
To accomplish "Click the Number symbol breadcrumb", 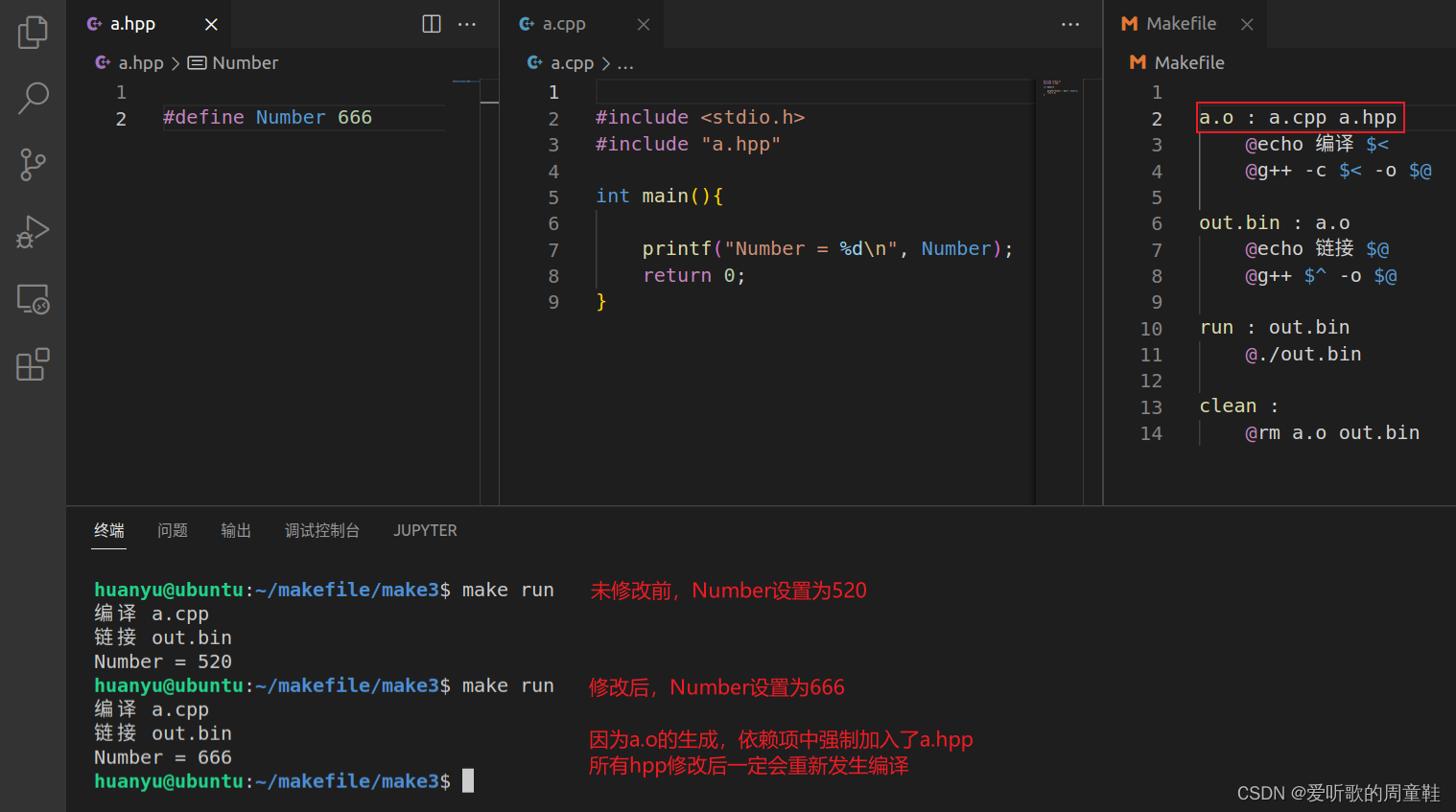I will 233,63.
